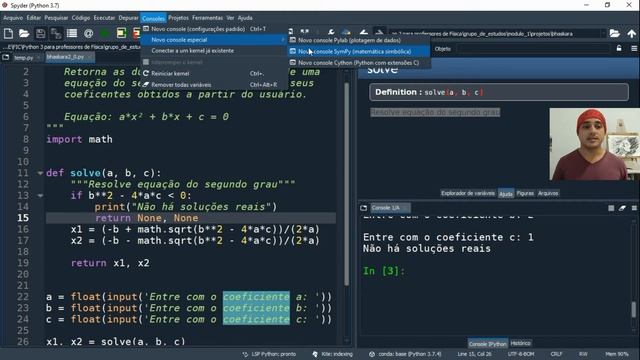Go to the parent directory up arrow
The image size is (640, 360).
tap(631, 33)
